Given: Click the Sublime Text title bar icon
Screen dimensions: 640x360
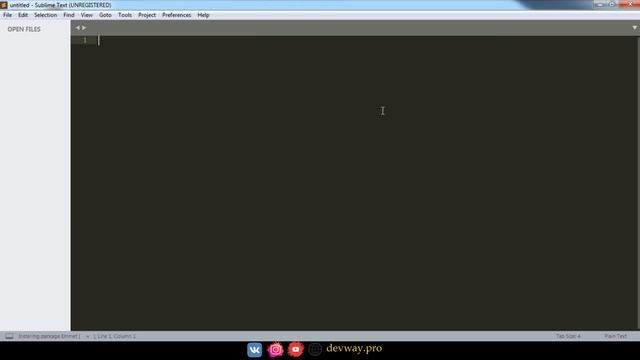Looking at the screenshot, I should click(4, 5).
